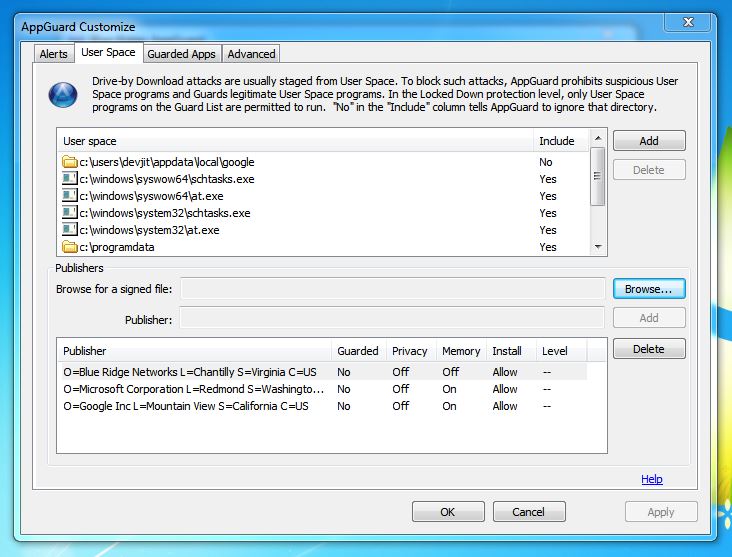Select Google Inc publisher row
732x557 pixels.
(322, 406)
